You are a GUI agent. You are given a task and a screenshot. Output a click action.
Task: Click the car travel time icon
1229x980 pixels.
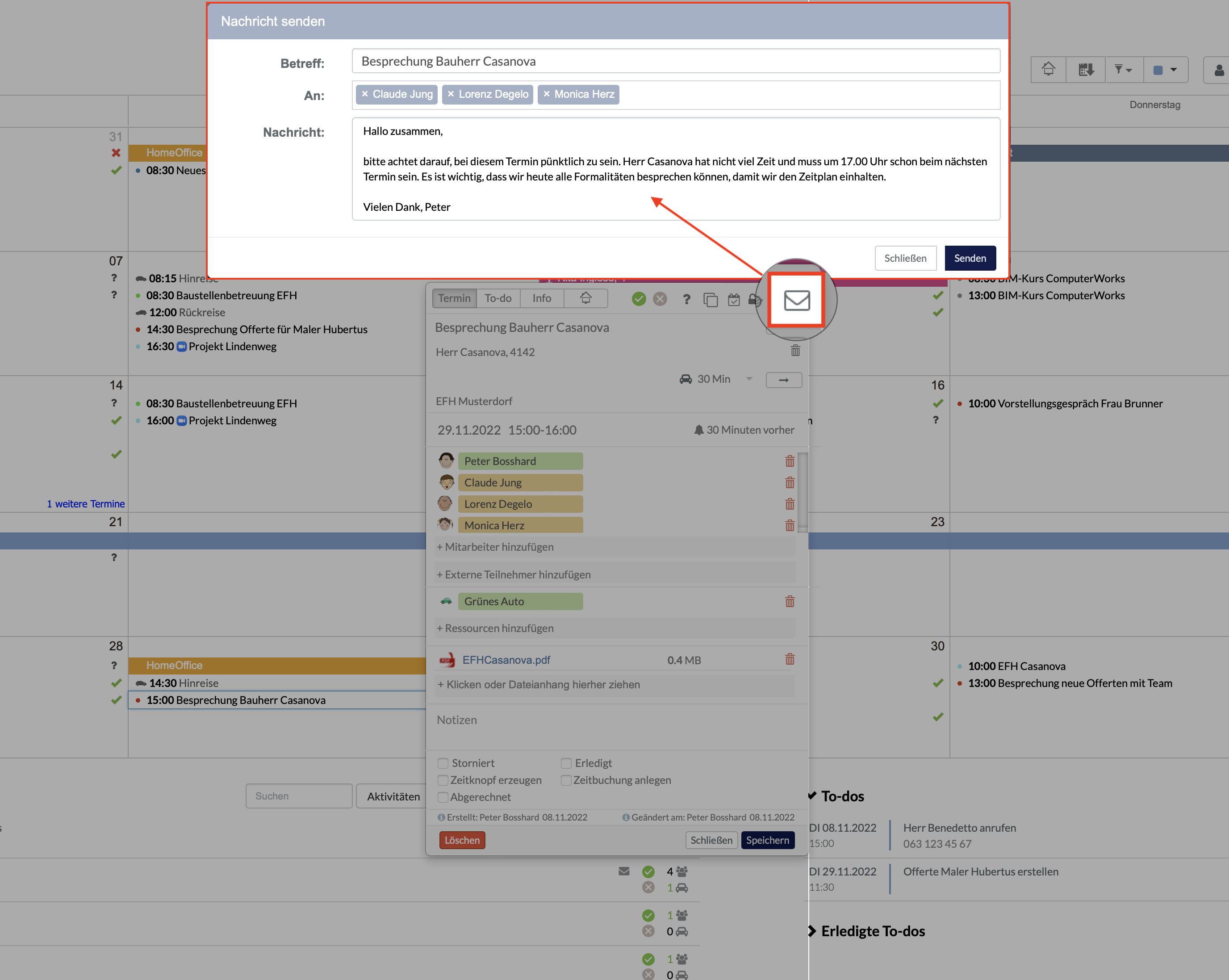[685, 379]
